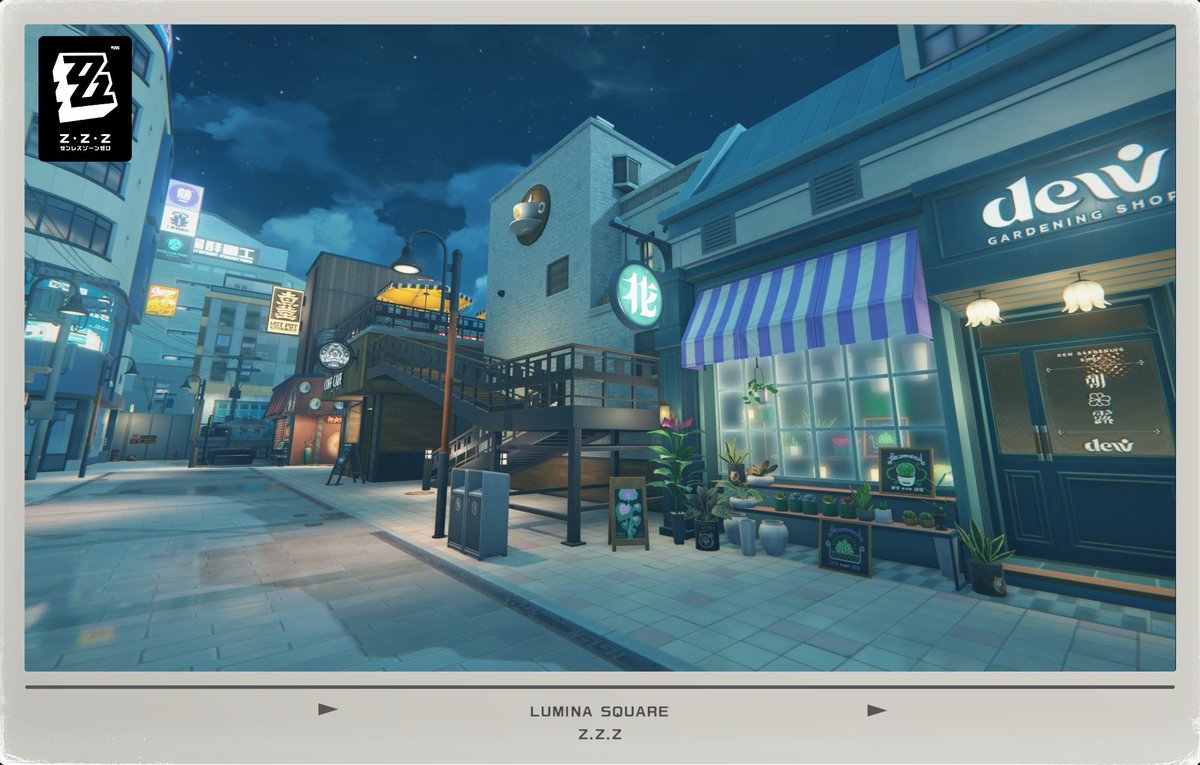The height and width of the screenshot is (765, 1200).
Task: Click the Lumina Square scene image
Action: 600,348
